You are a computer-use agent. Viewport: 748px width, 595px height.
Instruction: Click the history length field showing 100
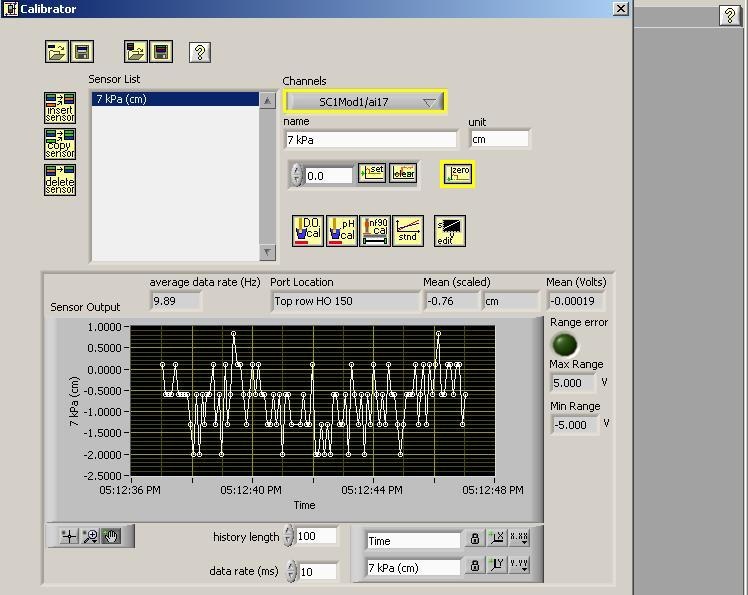click(316, 536)
